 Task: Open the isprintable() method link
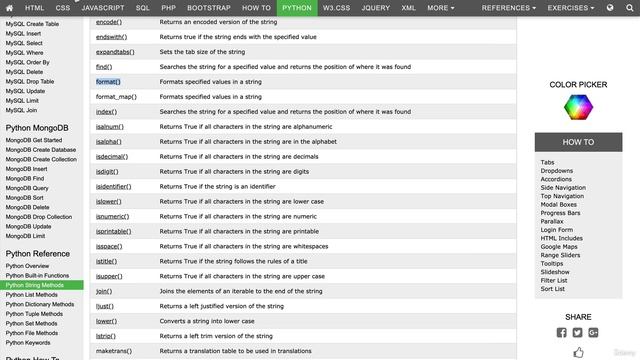(x=113, y=231)
